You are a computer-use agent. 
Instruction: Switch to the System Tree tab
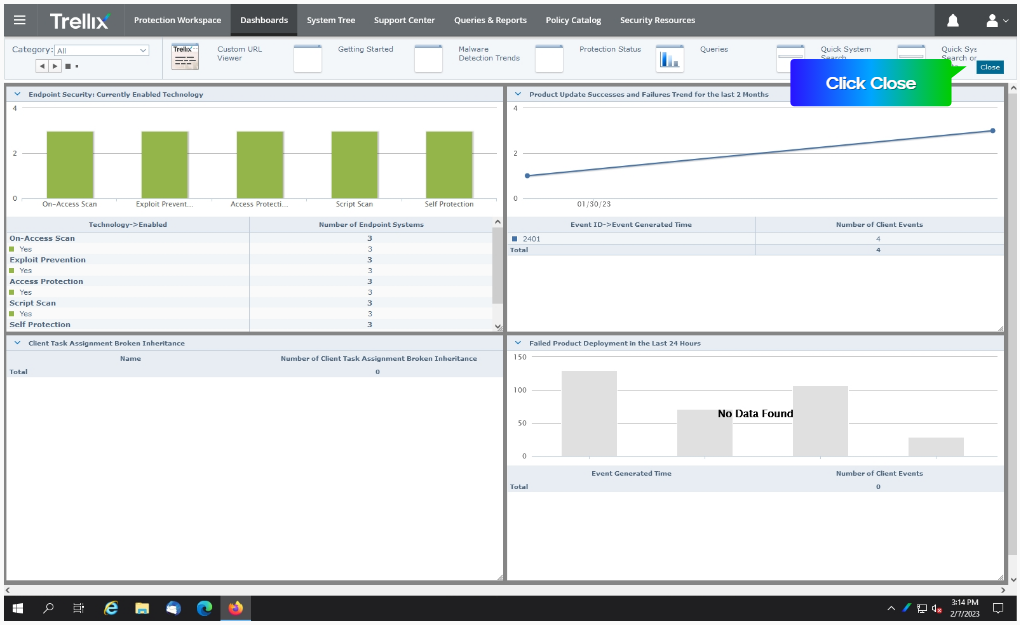tap(329, 20)
